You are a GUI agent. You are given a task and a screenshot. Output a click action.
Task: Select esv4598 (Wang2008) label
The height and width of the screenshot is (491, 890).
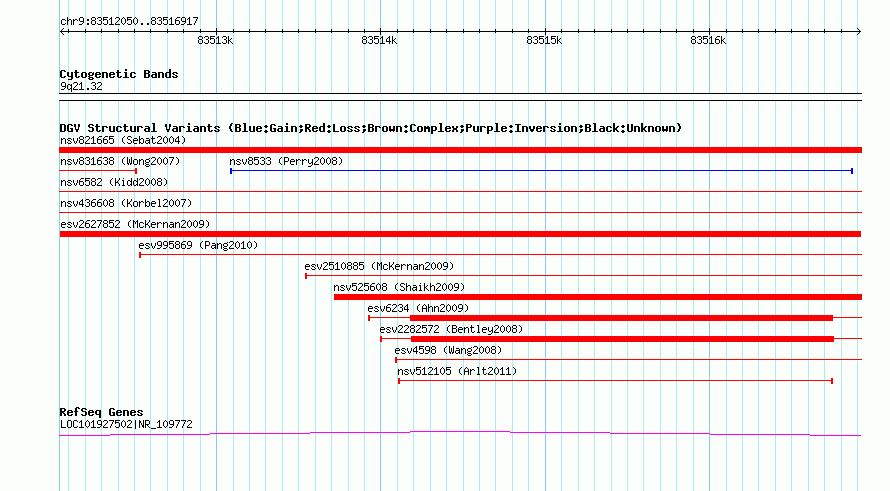tap(448, 350)
